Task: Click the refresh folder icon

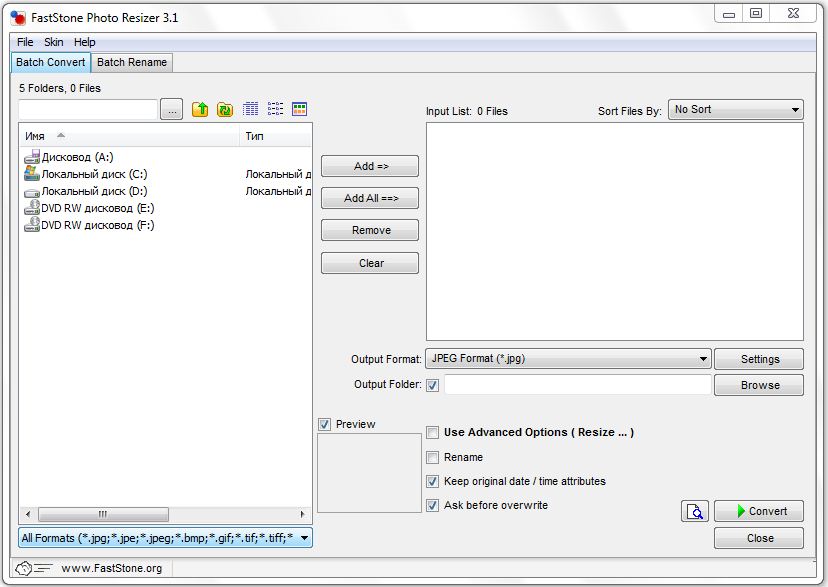Action: pyautogui.click(x=225, y=109)
